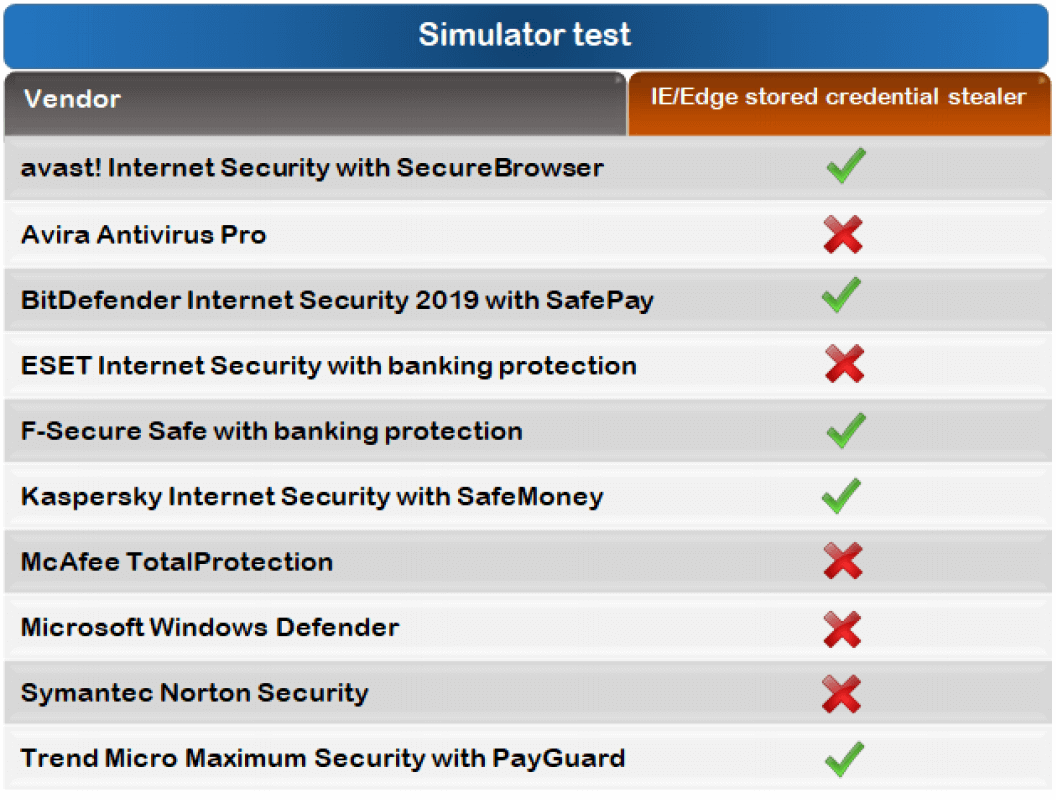
Task: Select the Microsoft Windows Defender row label
Action: point(210,628)
